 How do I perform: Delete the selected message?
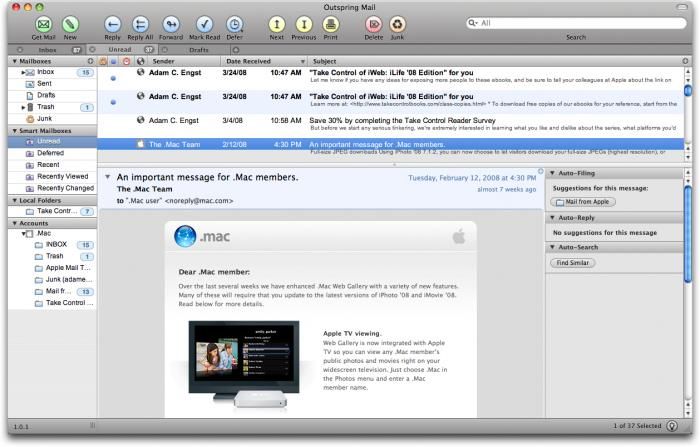tap(374, 24)
